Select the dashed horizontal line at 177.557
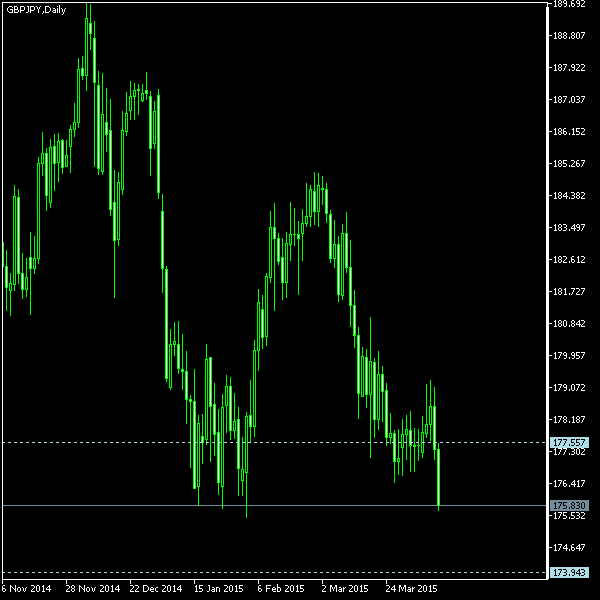Viewport: 600px width, 600px height. point(274,443)
